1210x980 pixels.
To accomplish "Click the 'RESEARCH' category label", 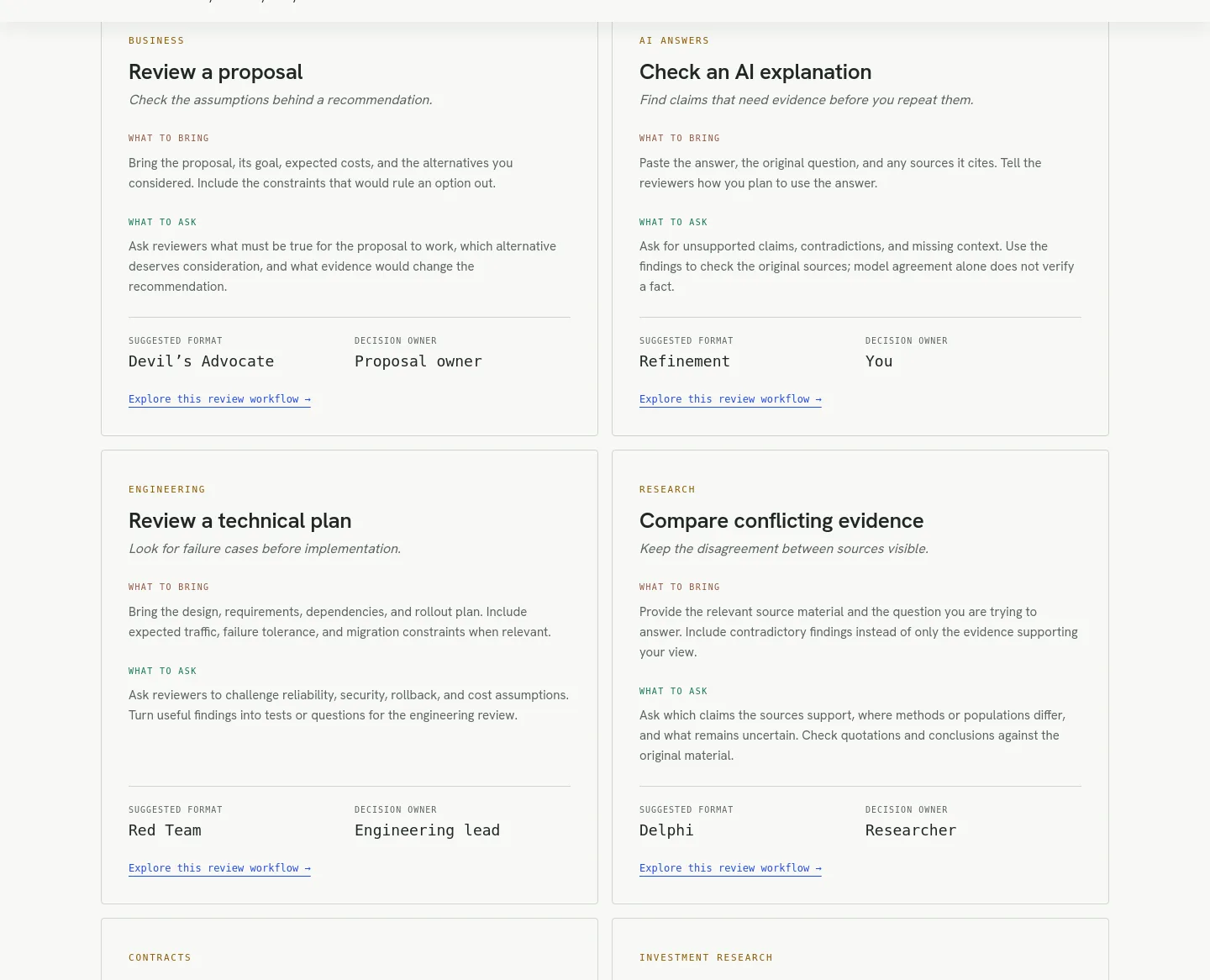I will pyautogui.click(x=667, y=489).
